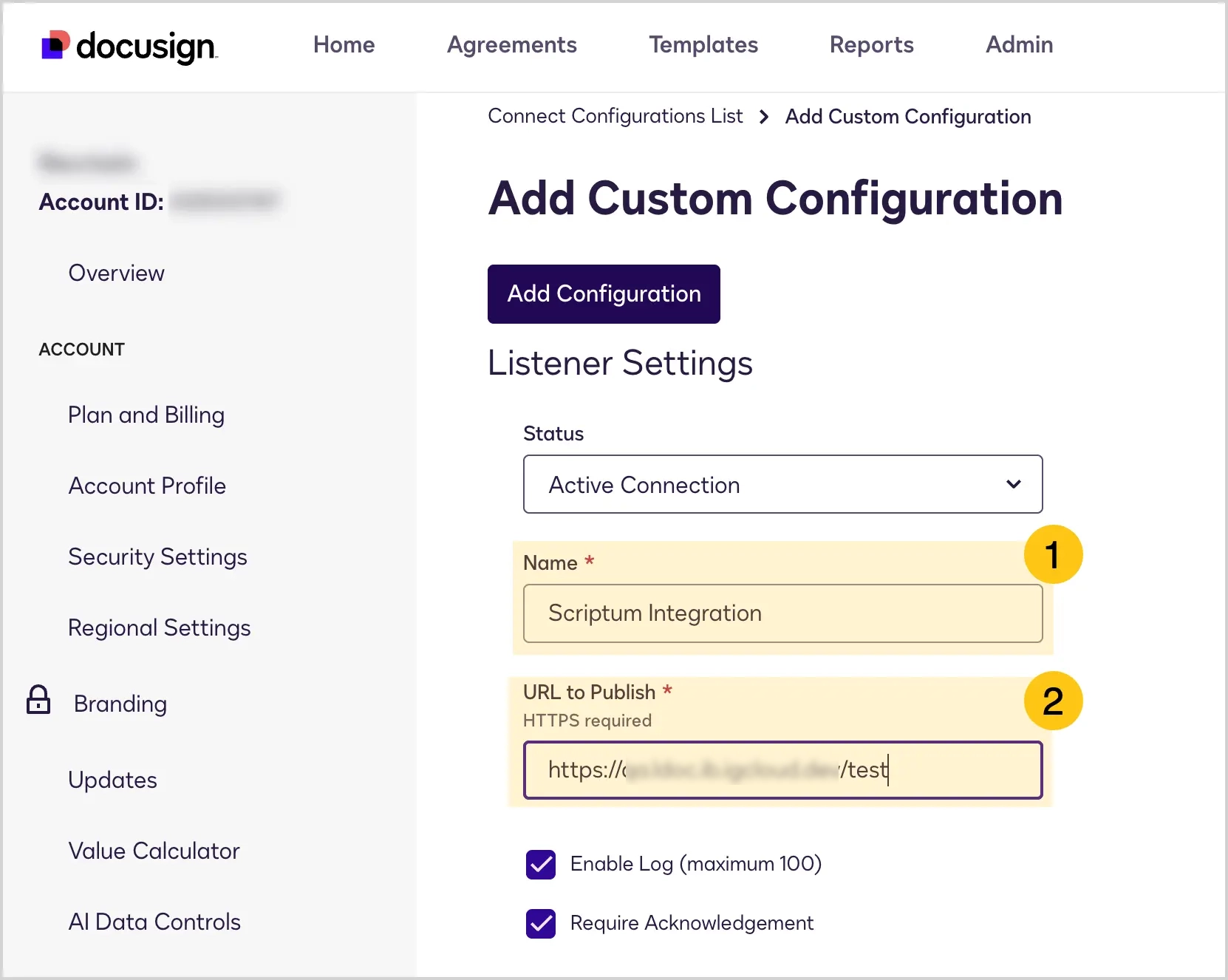Focus the URL to Publish input field

point(782,770)
